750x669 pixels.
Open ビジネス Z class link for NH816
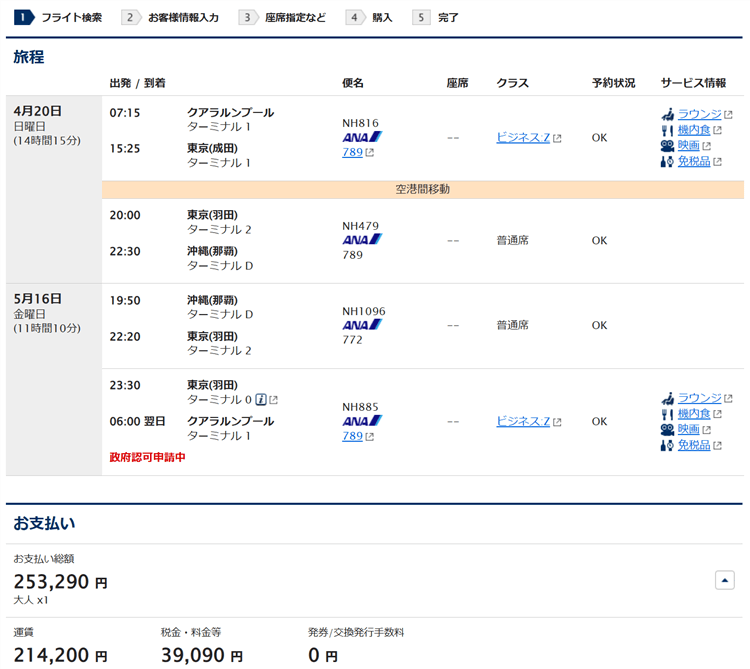tap(523, 138)
